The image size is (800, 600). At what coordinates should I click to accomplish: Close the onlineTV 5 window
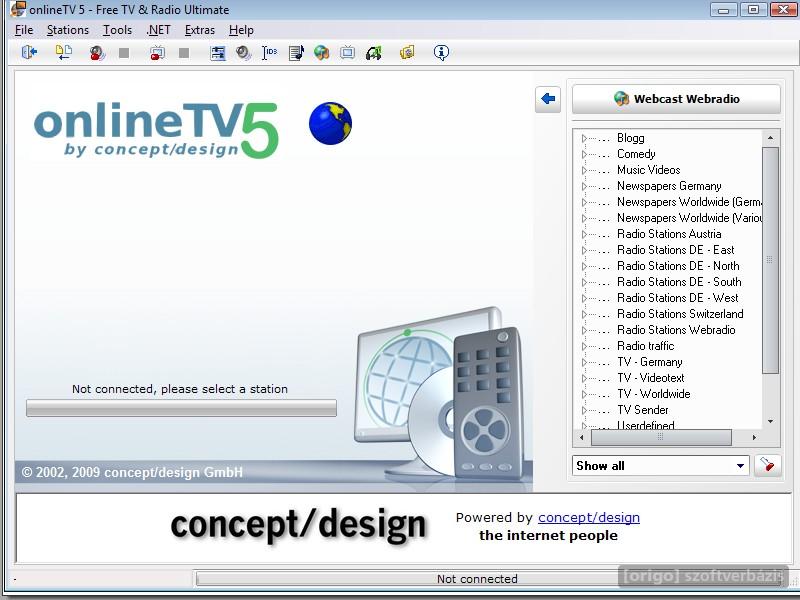pyautogui.click(x=784, y=9)
